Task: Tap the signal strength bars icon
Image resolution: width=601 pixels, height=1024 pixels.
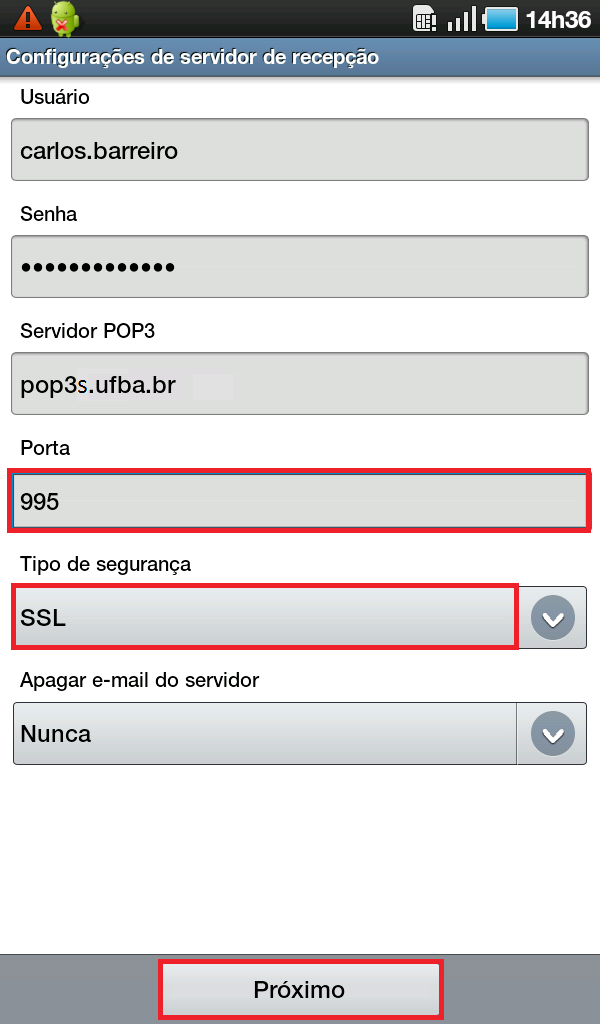Action: tap(461, 19)
